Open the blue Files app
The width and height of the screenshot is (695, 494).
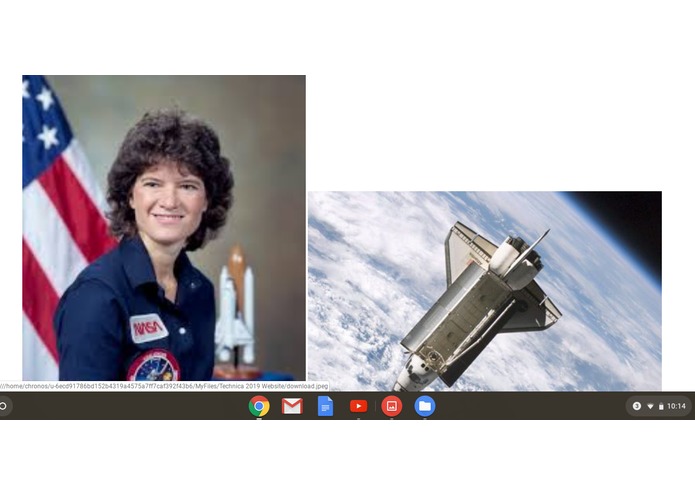(425, 406)
